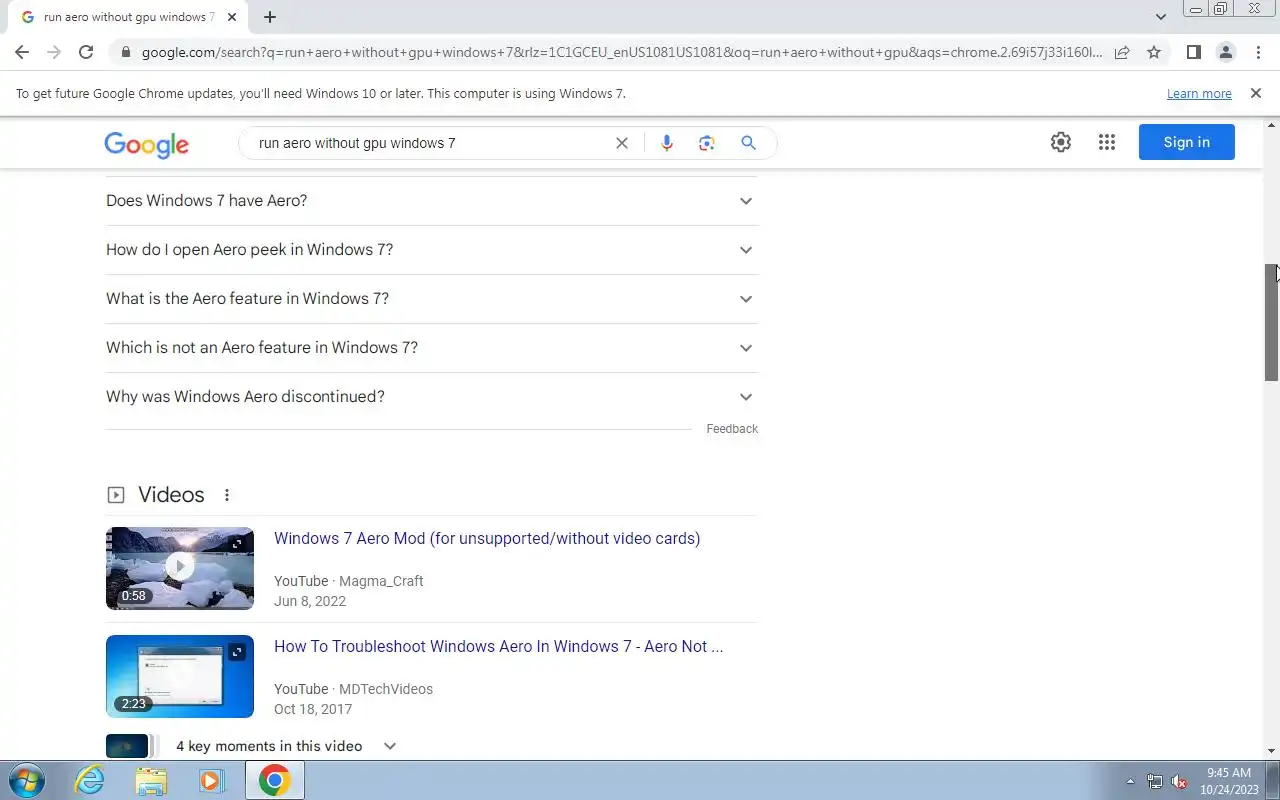Screen dimensions: 1280x800
Task: Click the Sign in button
Action: [x=1186, y=142]
